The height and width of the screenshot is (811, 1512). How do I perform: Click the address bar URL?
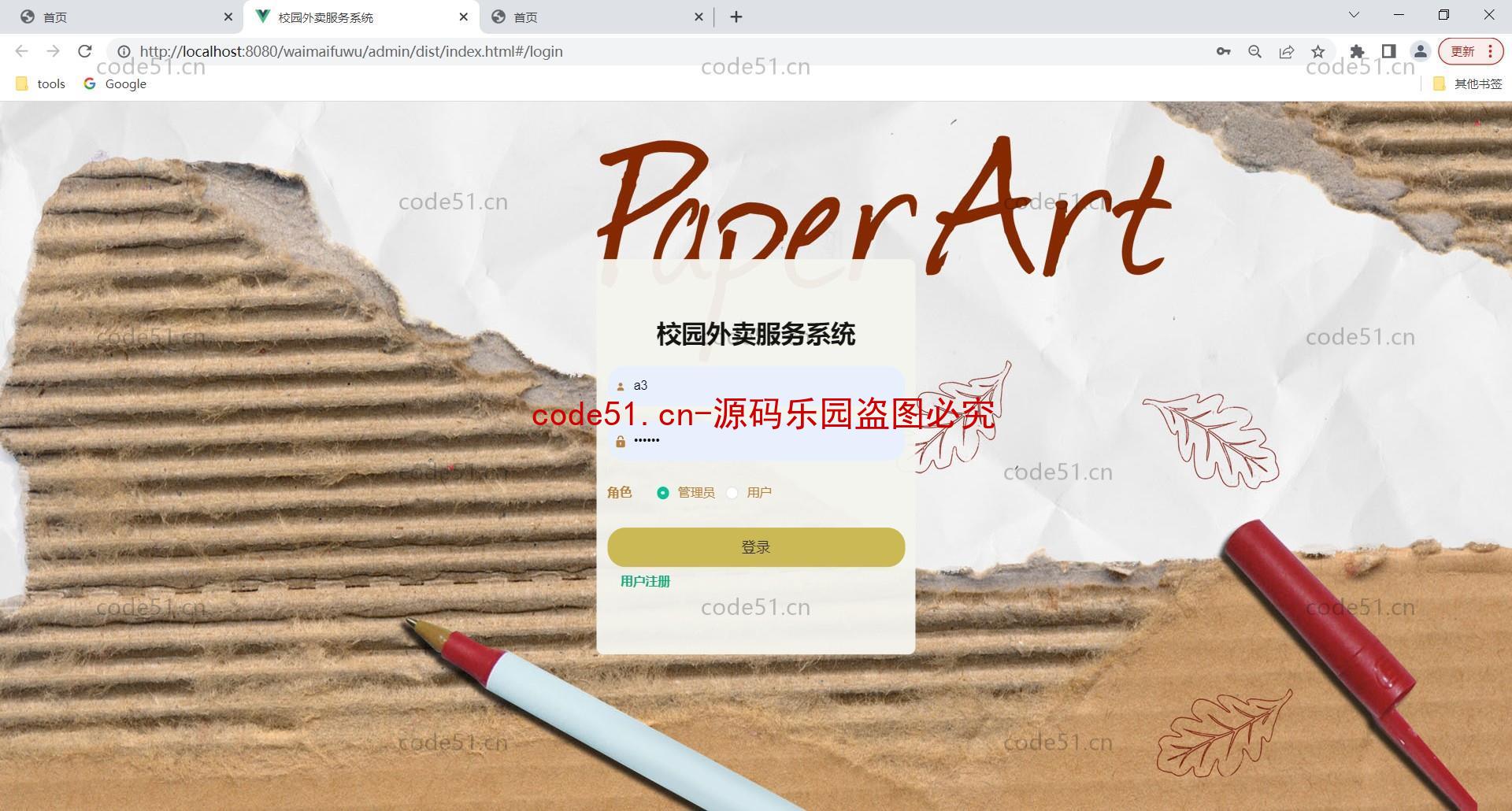point(351,51)
